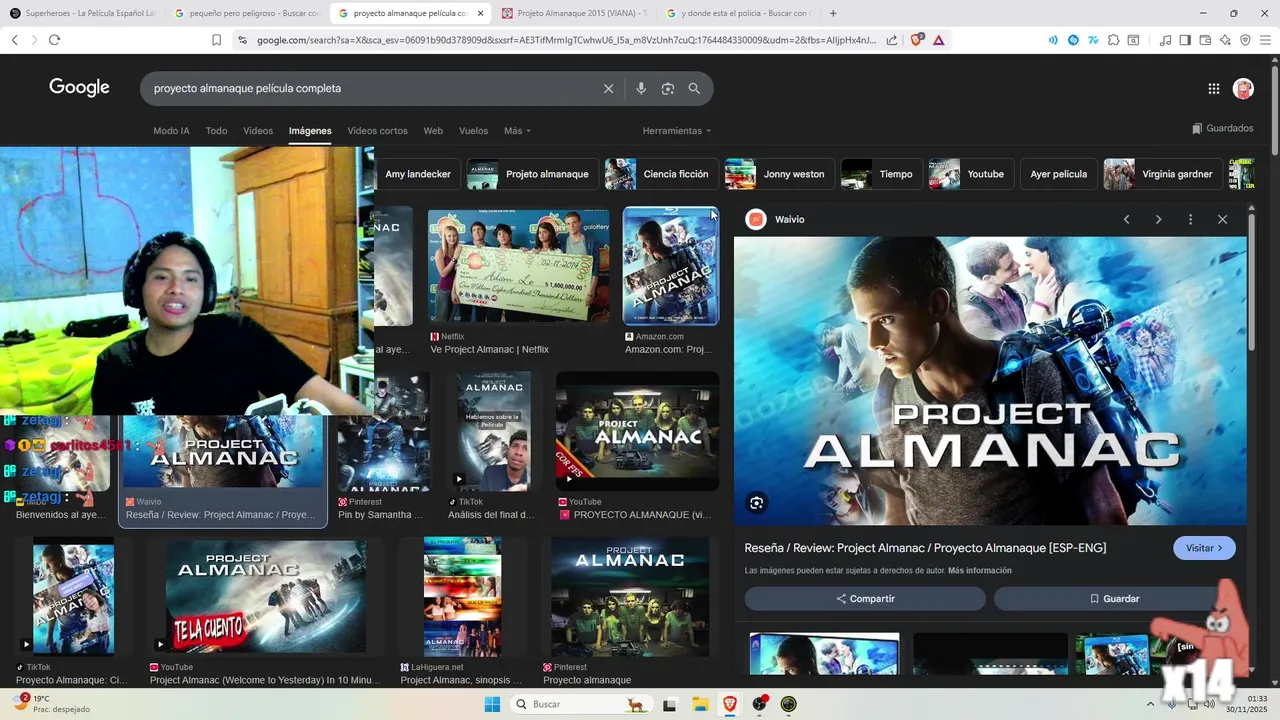This screenshot has width=1280, height=720.
Task: Open the Amazon.com Project Almanac cover thumbnail
Action: pyautogui.click(x=671, y=266)
